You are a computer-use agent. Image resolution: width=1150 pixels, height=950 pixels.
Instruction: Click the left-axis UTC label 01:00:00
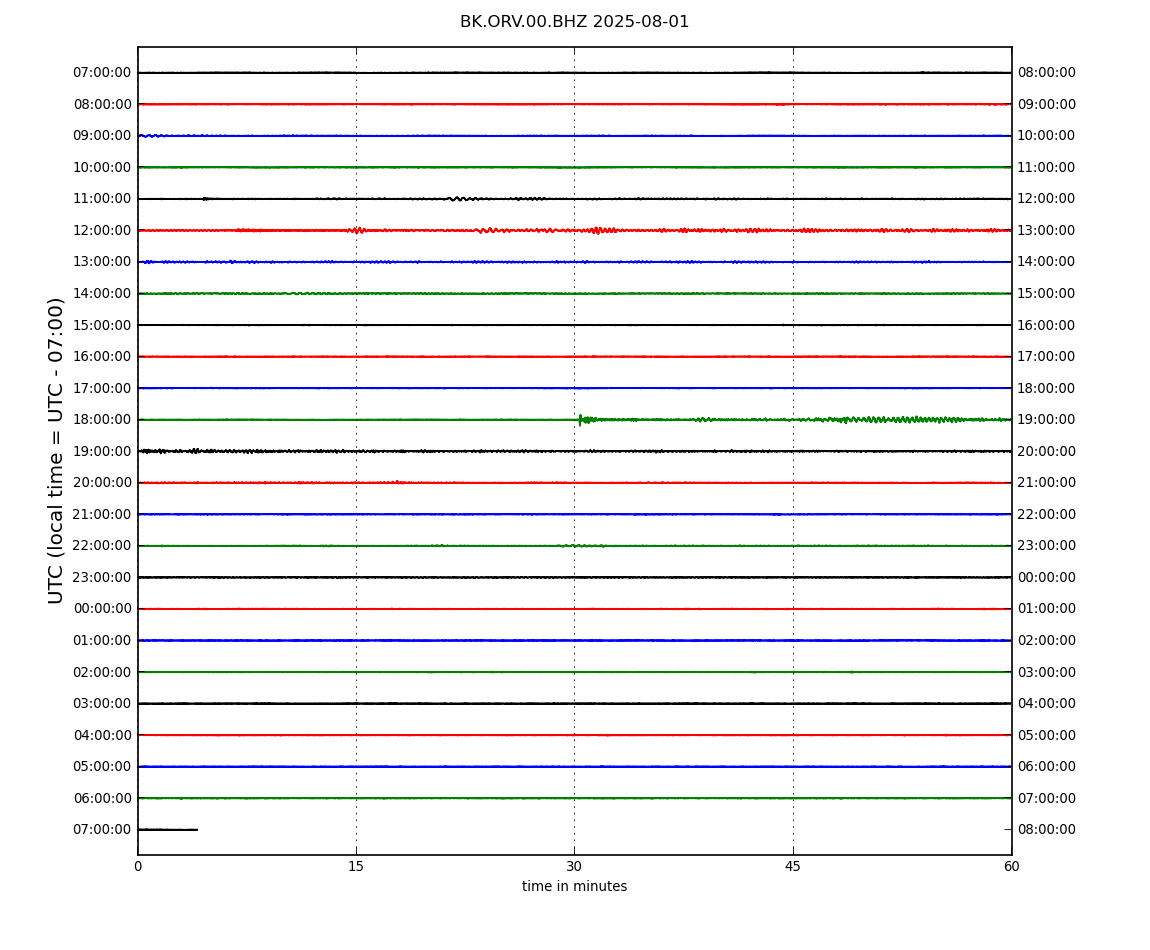(x=102, y=640)
